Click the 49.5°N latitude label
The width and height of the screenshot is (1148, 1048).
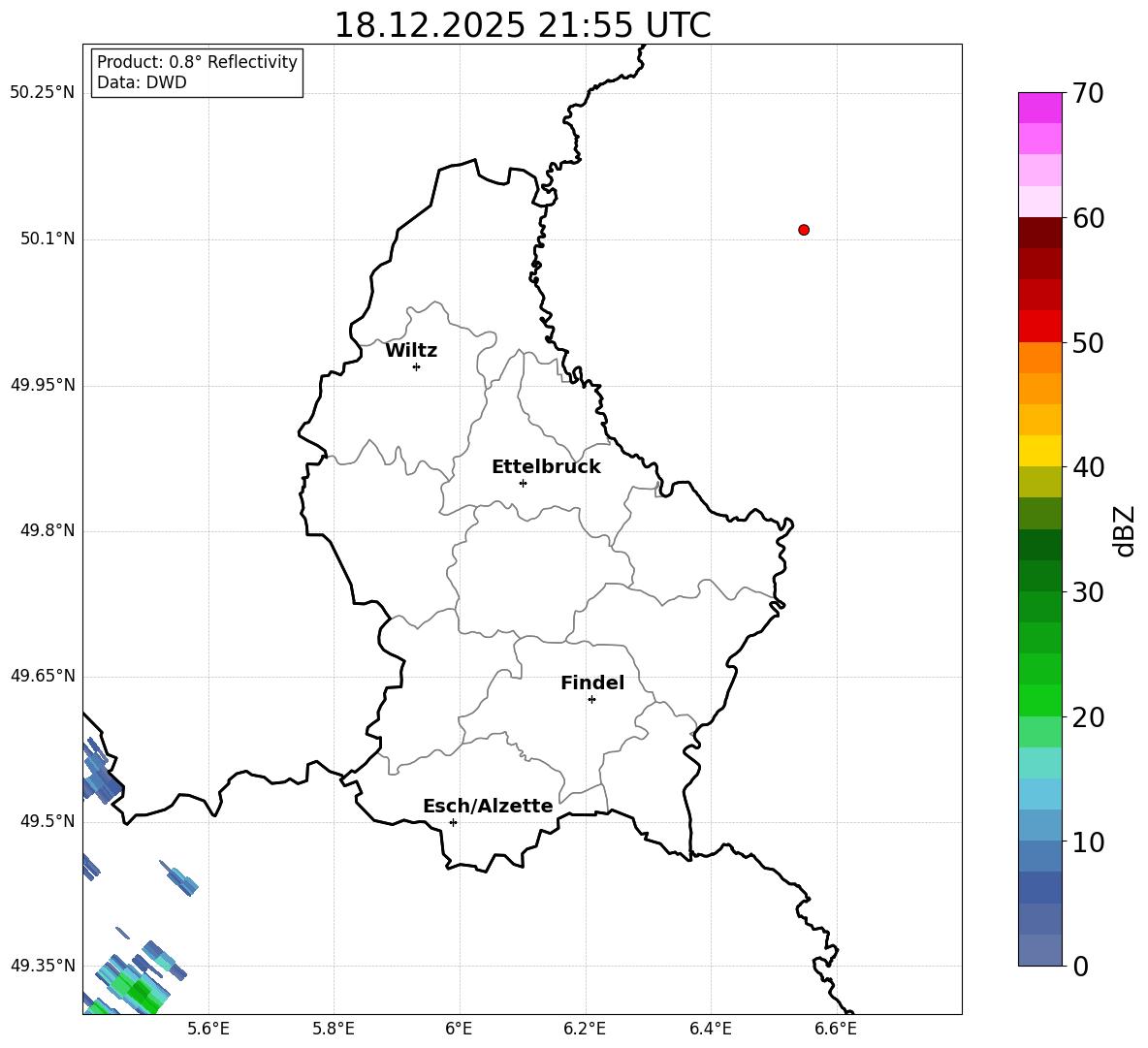[48, 821]
